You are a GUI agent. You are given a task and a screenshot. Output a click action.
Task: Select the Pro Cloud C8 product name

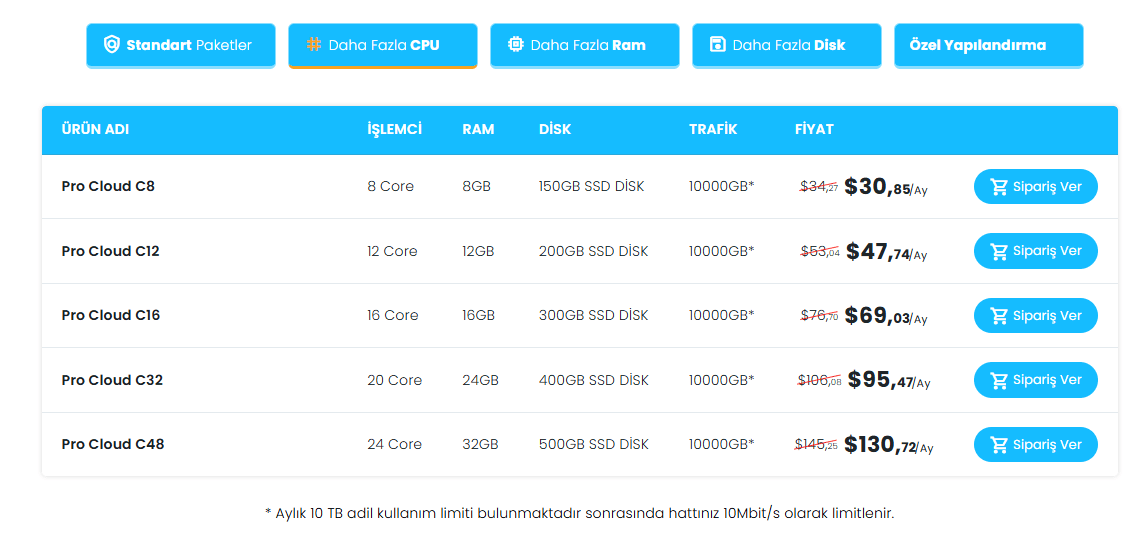point(108,186)
